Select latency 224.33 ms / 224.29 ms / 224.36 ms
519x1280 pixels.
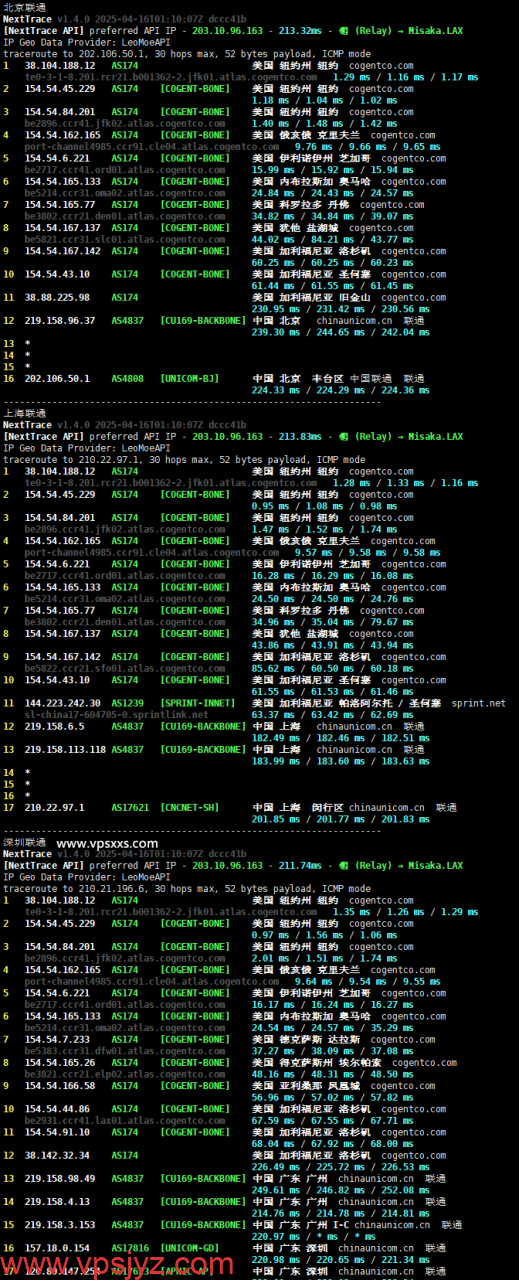pyautogui.click(x=340, y=390)
